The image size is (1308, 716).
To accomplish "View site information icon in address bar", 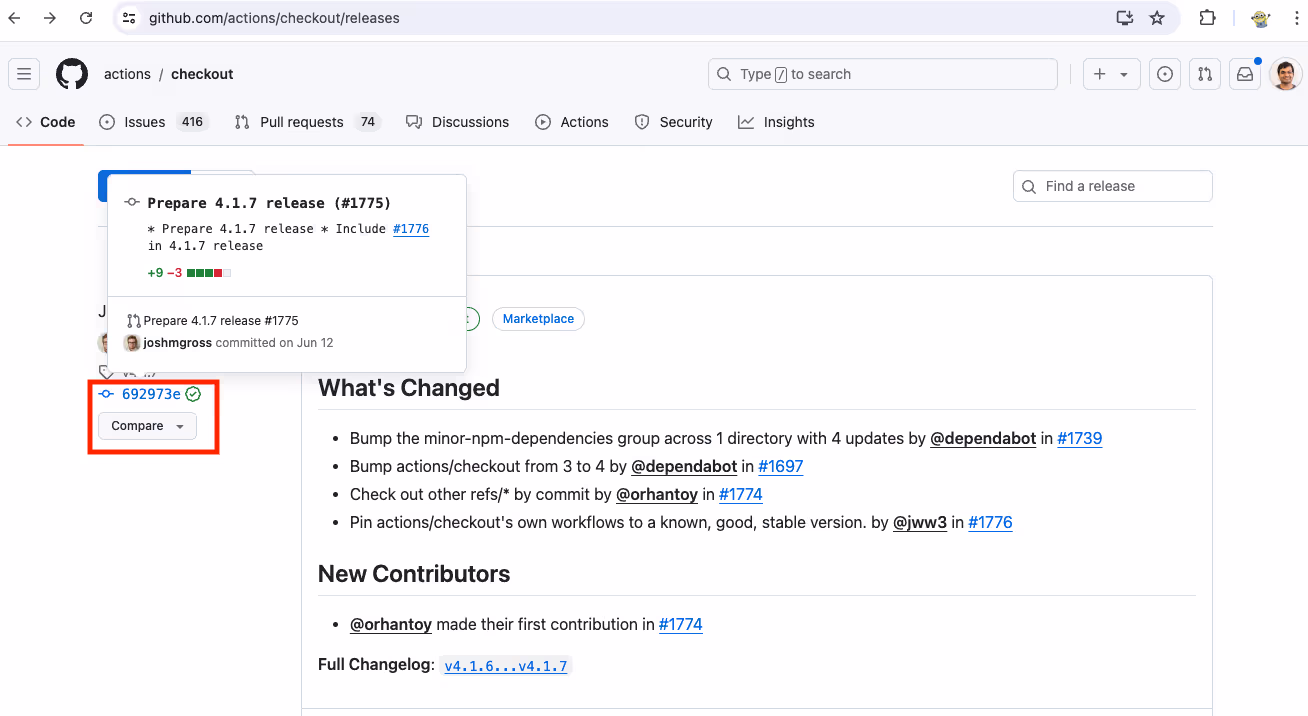I will [x=127, y=18].
